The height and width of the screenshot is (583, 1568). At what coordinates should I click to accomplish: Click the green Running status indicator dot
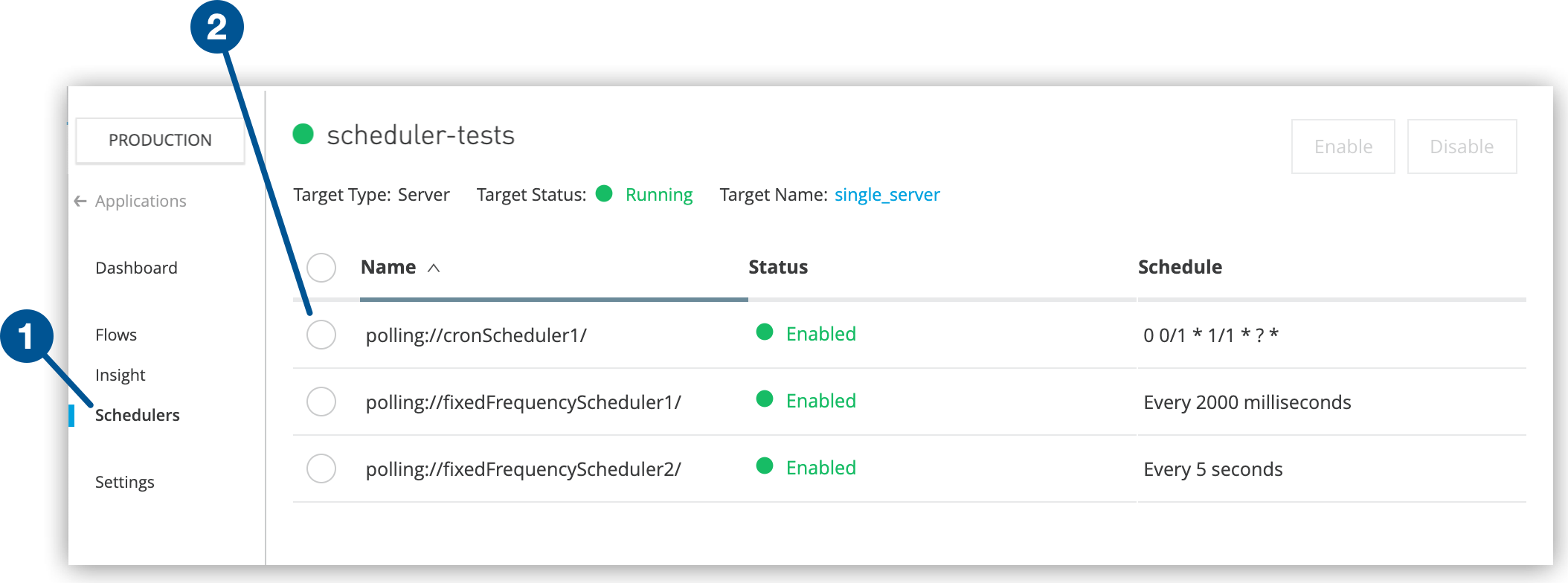pyautogui.click(x=604, y=194)
